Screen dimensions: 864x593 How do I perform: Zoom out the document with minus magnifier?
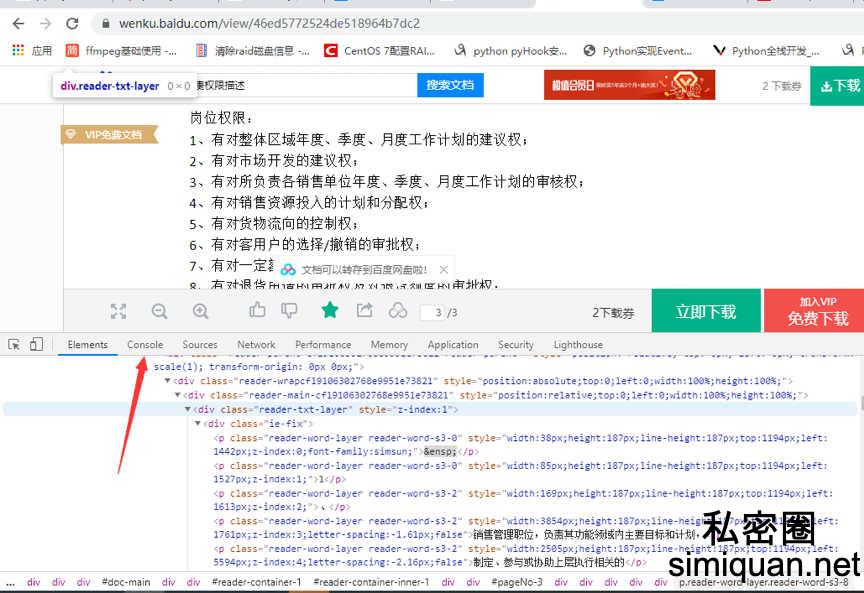tap(159, 311)
